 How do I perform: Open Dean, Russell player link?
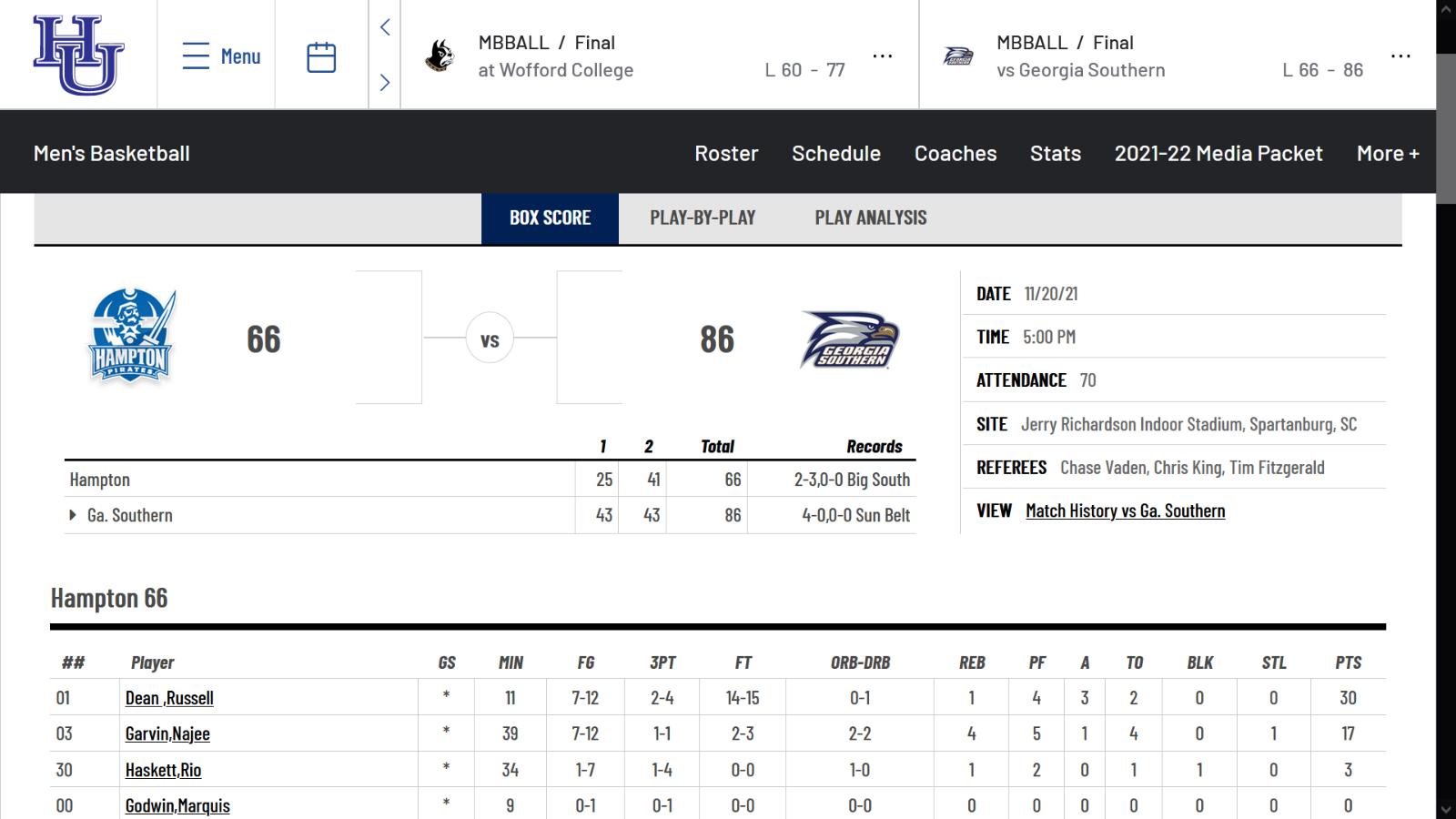169,698
